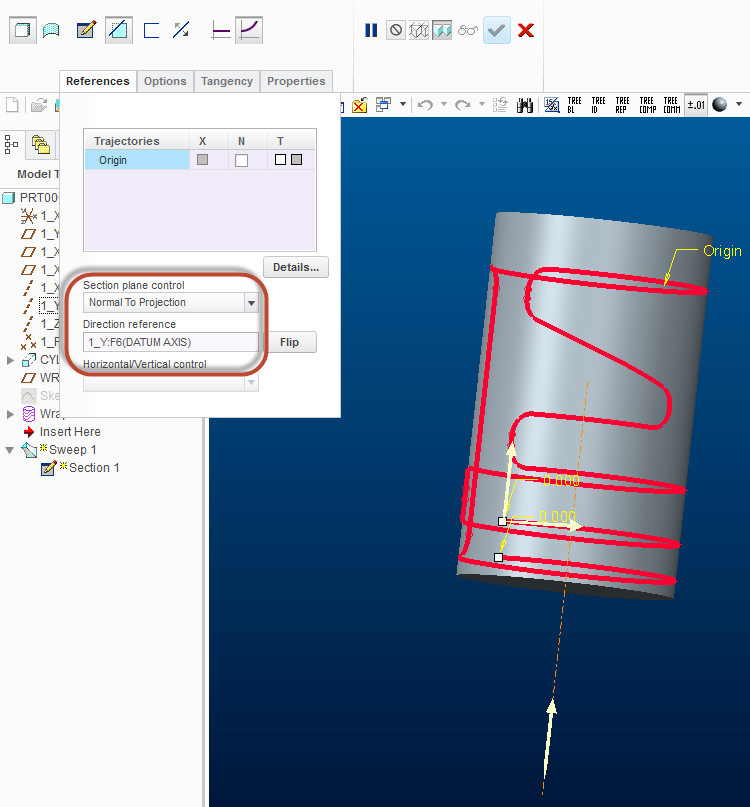
Task: Show the model tree tab icon
Action: click(11, 145)
